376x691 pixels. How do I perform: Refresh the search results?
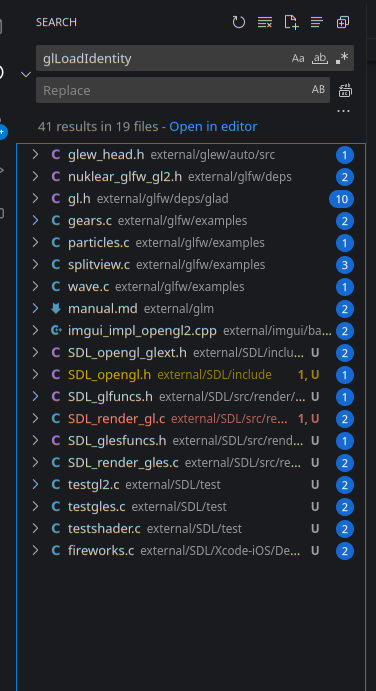coord(238,22)
